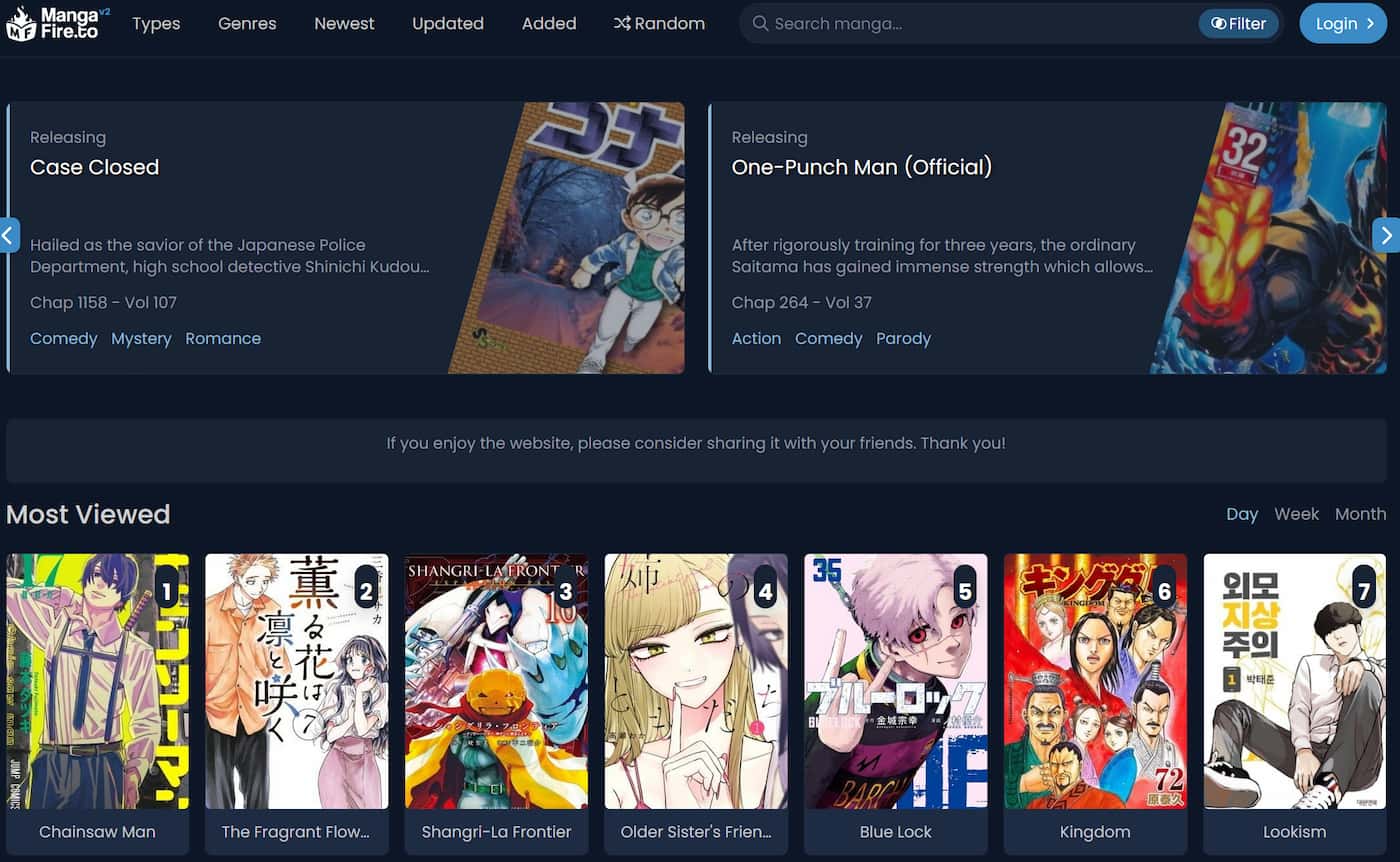Open the Added menu item
The image size is (1400, 862).
click(x=549, y=23)
